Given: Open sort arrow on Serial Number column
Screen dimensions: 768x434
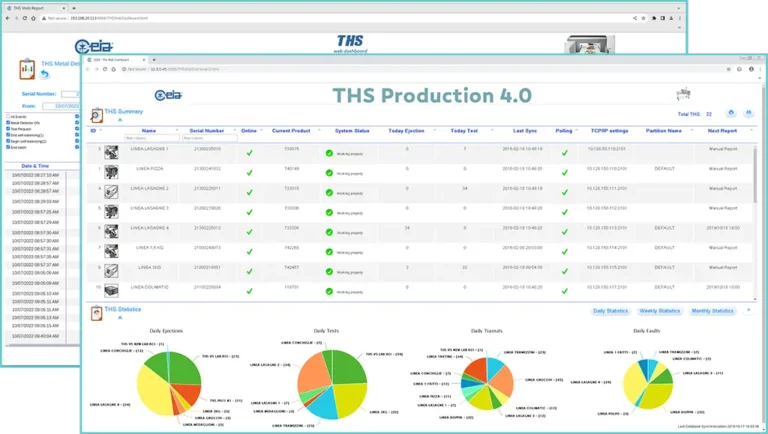Looking at the screenshot, I should pyautogui.click(x=235, y=130).
